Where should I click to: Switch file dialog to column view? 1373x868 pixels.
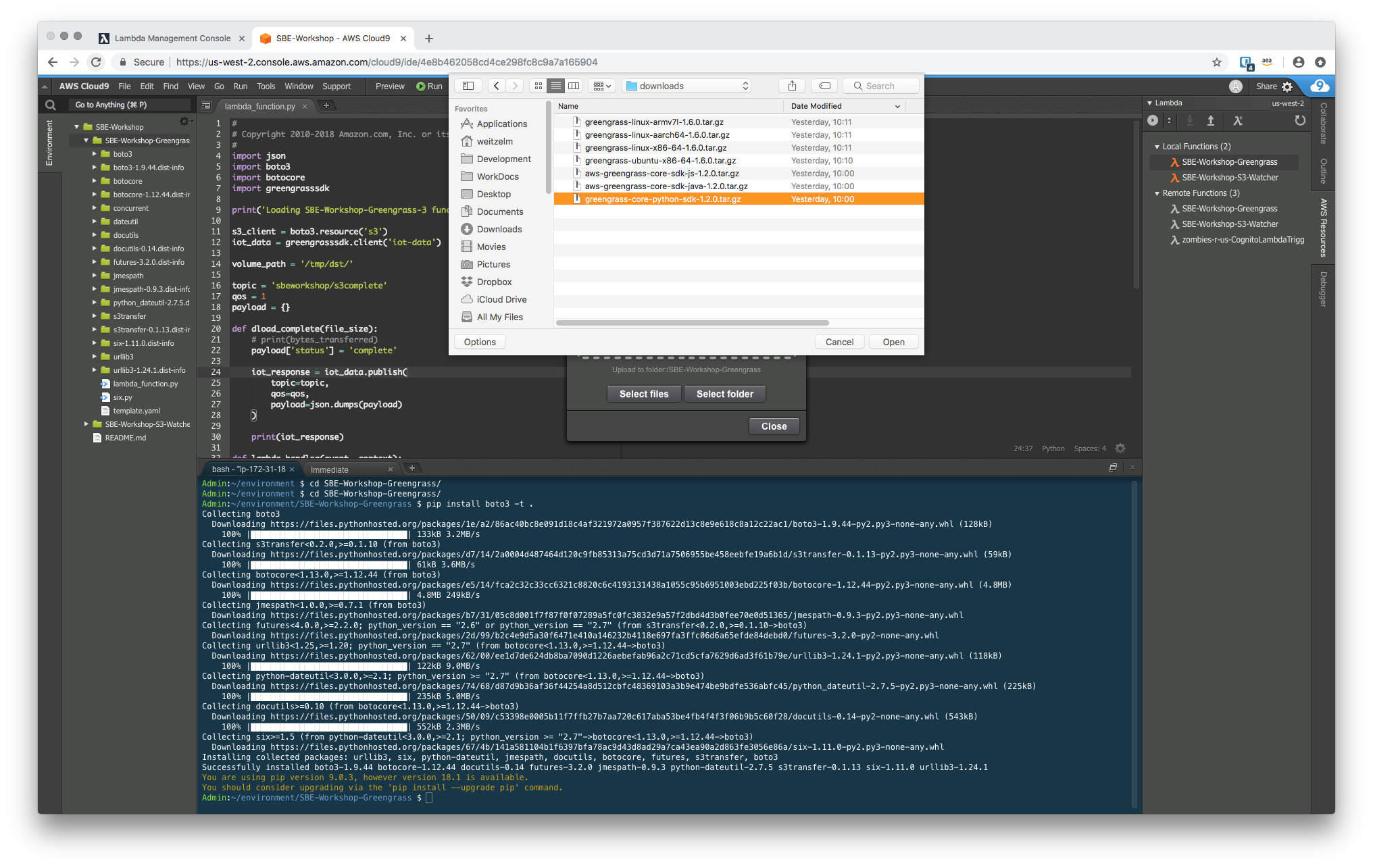[574, 86]
